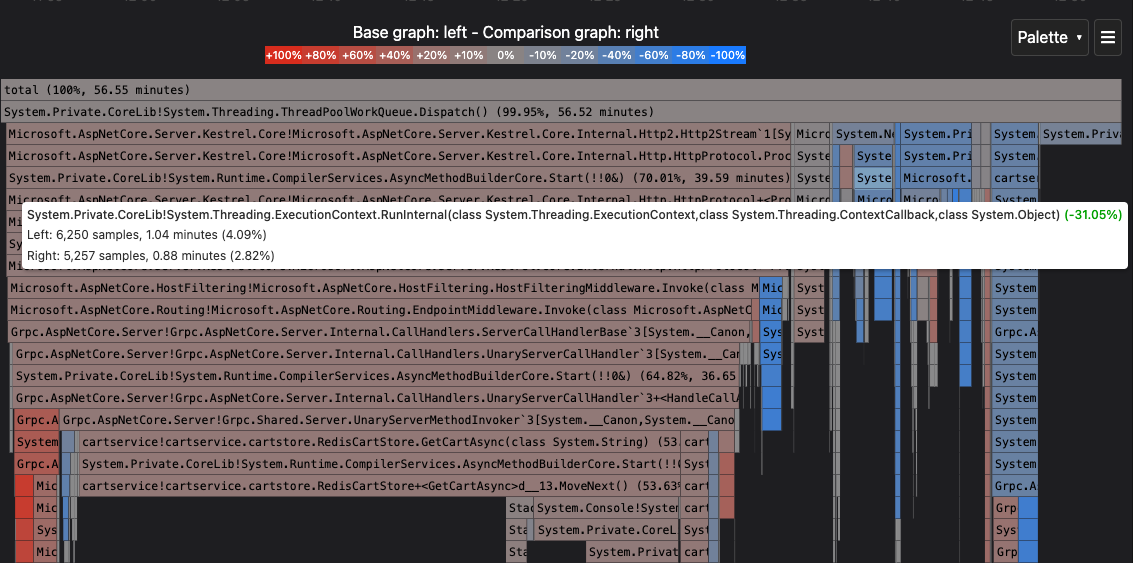Select AsyncMethodBuilderCore.Start 64.82% frame

(x=376, y=377)
